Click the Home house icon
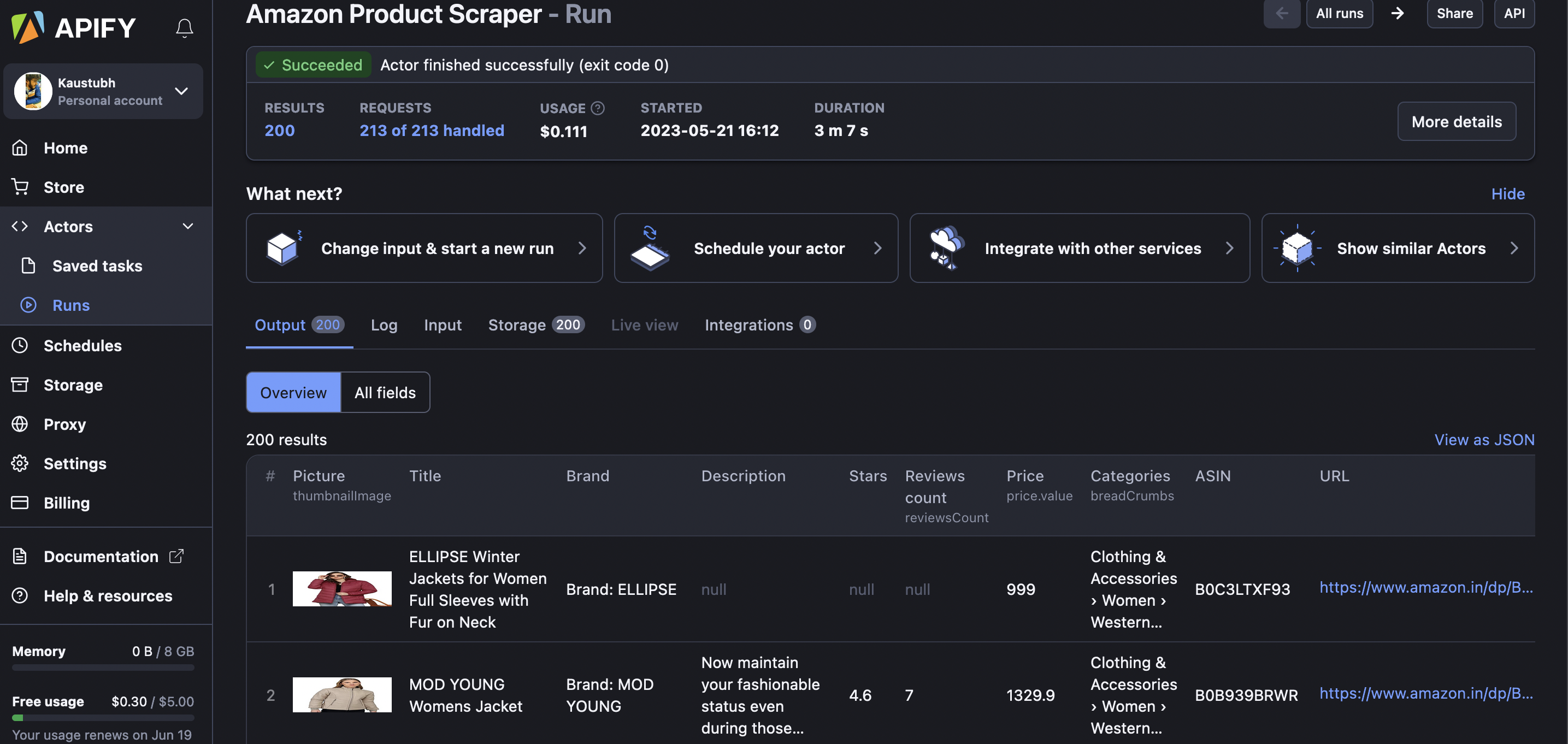Screen dimensions: 1568x744 20,148
